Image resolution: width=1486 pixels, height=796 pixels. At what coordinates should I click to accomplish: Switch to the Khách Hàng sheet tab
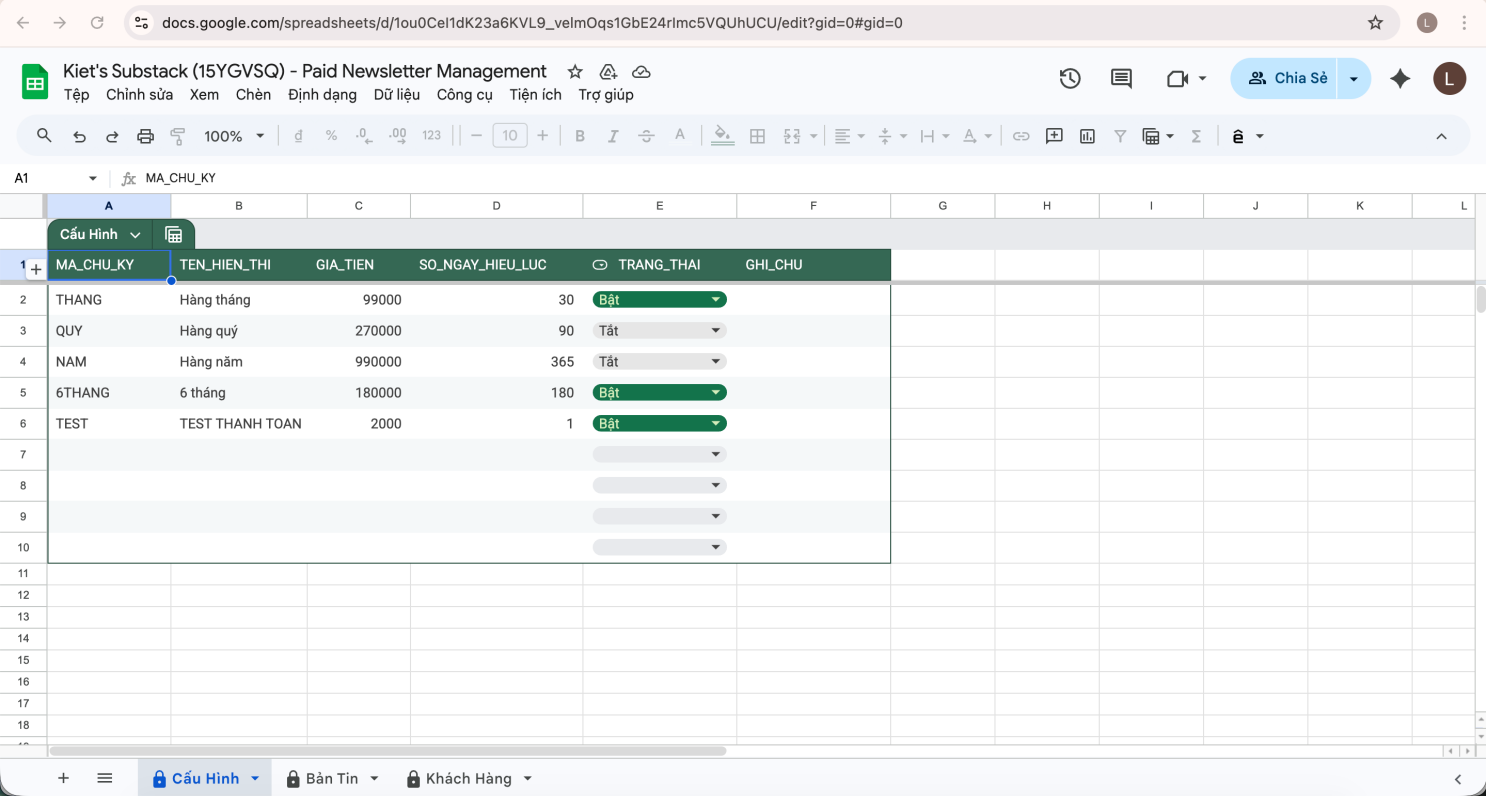[x=469, y=778]
